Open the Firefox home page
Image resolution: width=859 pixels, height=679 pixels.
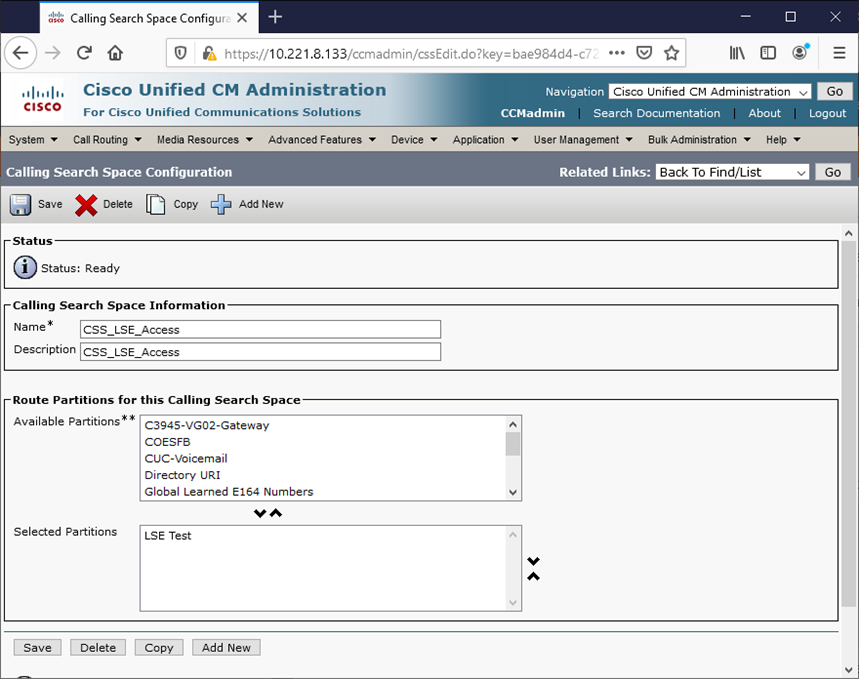pos(115,53)
